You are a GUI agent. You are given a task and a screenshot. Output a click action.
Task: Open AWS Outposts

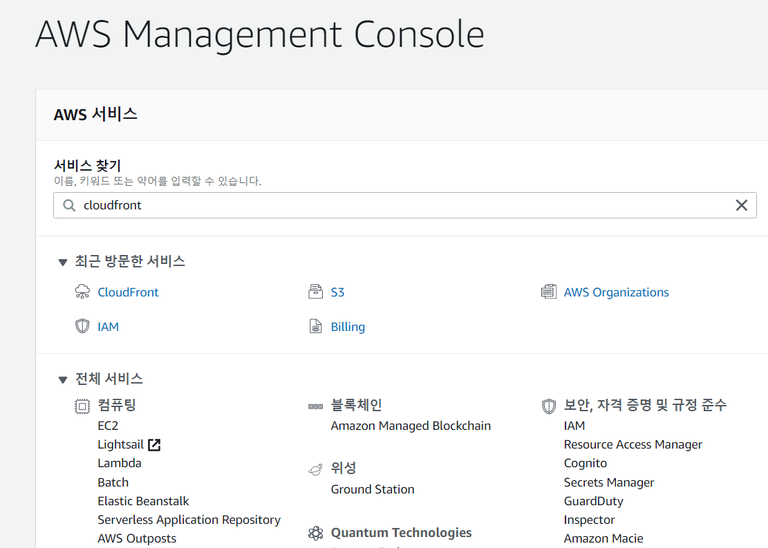[137, 538]
